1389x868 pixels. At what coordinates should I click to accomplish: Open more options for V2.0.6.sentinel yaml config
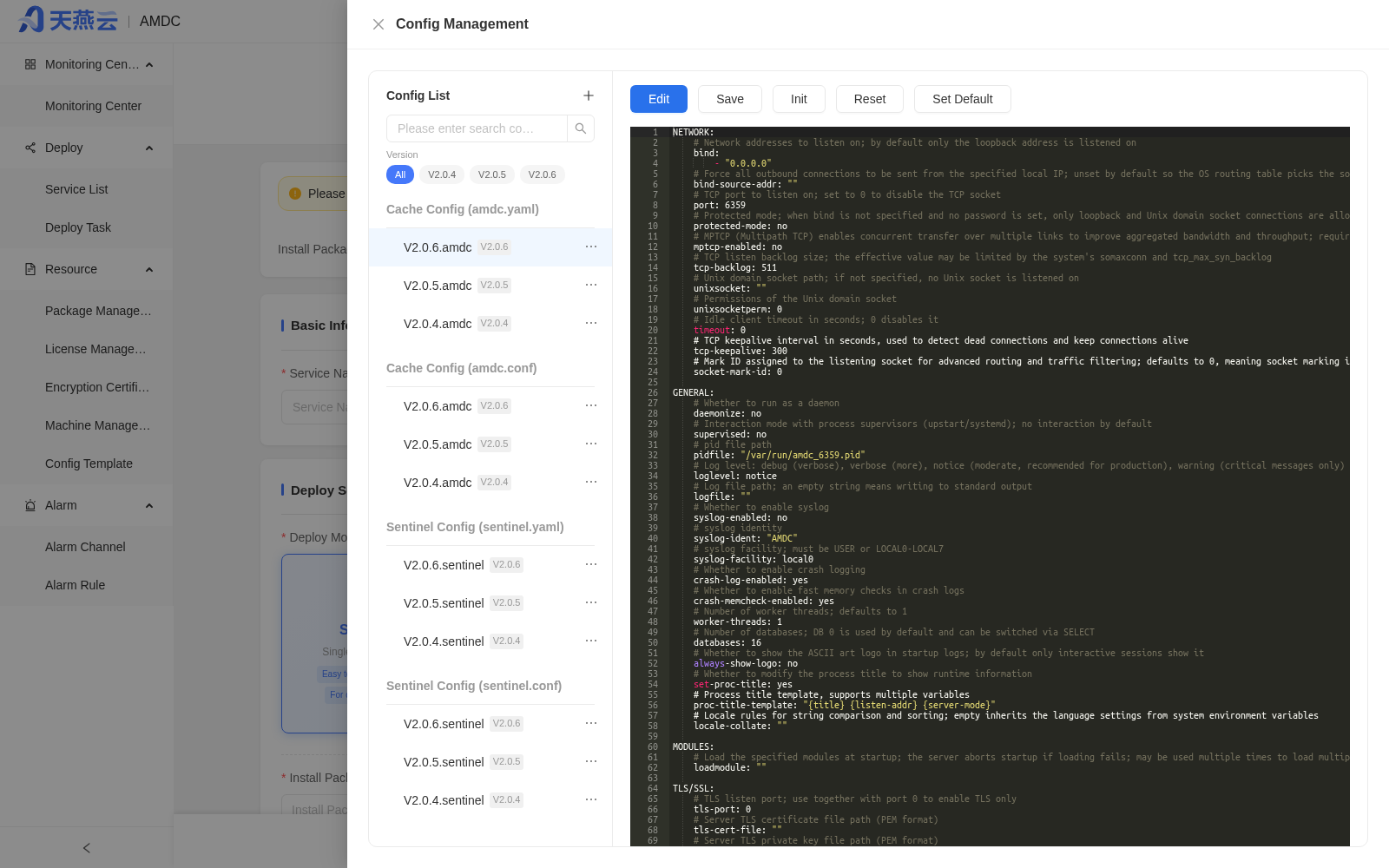[x=591, y=564]
